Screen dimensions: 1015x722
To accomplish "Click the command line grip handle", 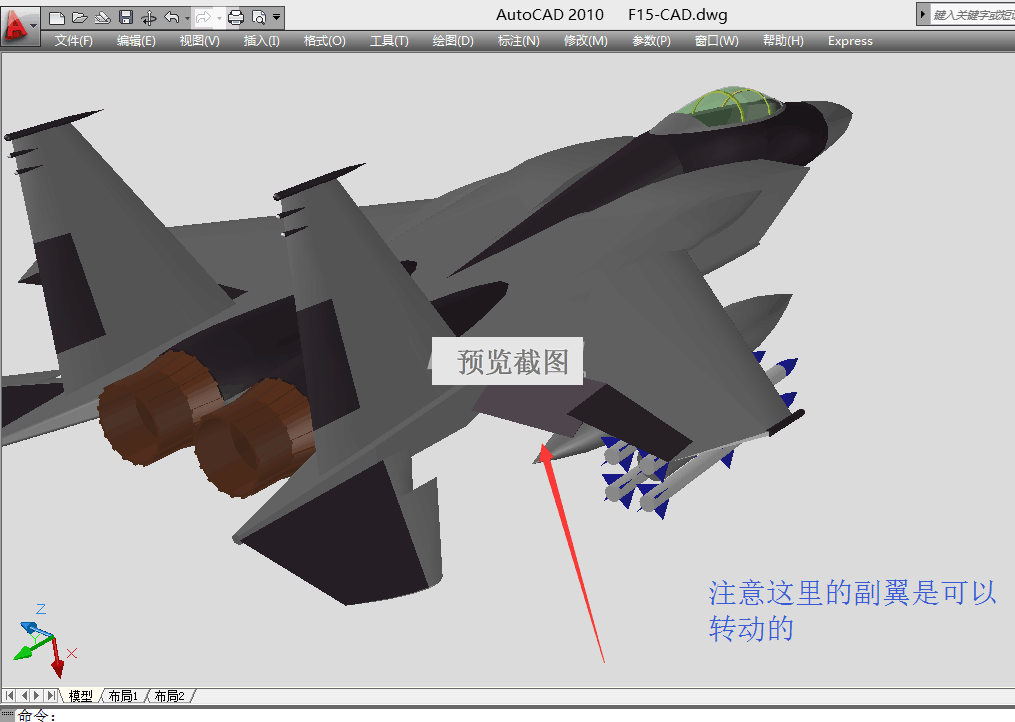I will pyautogui.click(x=8, y=714).
